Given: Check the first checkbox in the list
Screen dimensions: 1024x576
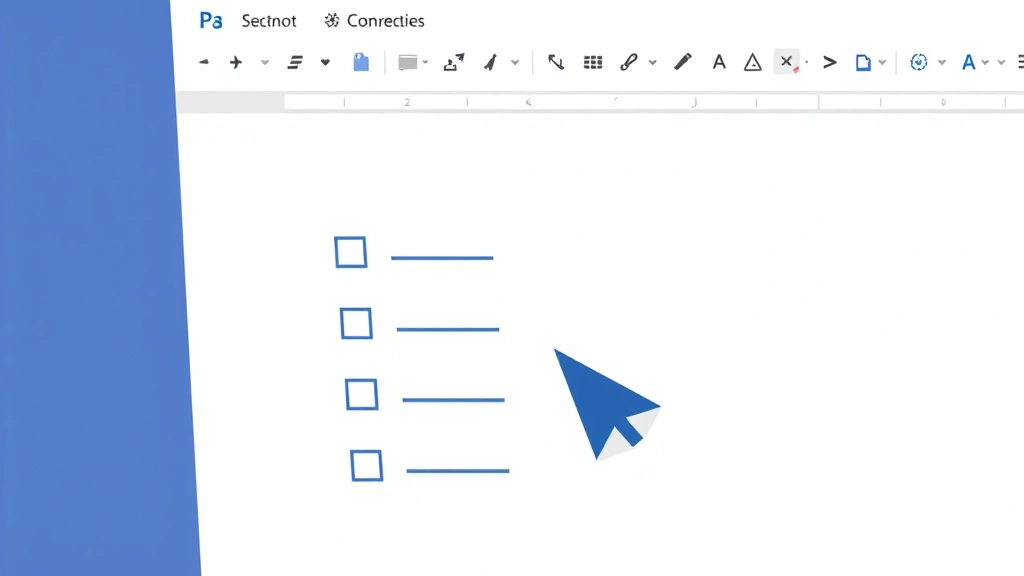Looking at the screenshot, I should pos(350,253).
